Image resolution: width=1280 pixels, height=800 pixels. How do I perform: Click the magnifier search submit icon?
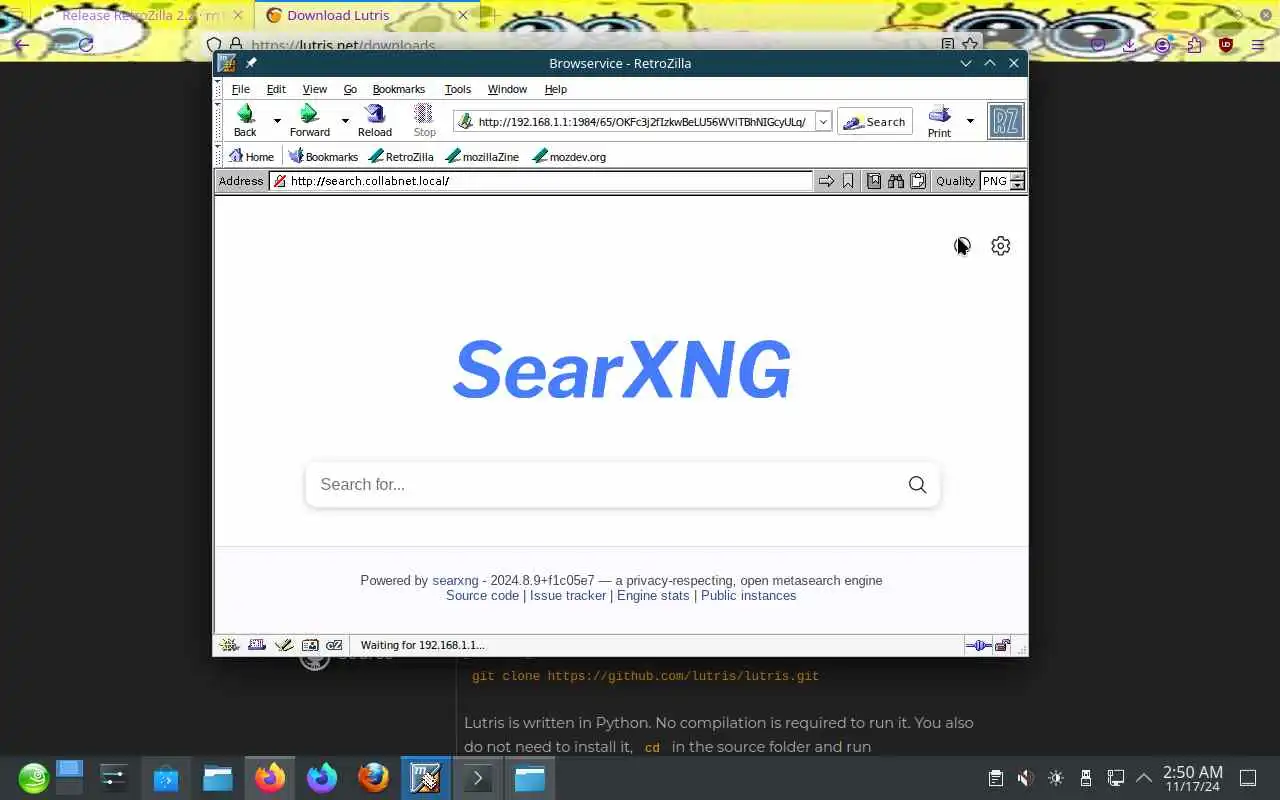[x=917, y=485]
